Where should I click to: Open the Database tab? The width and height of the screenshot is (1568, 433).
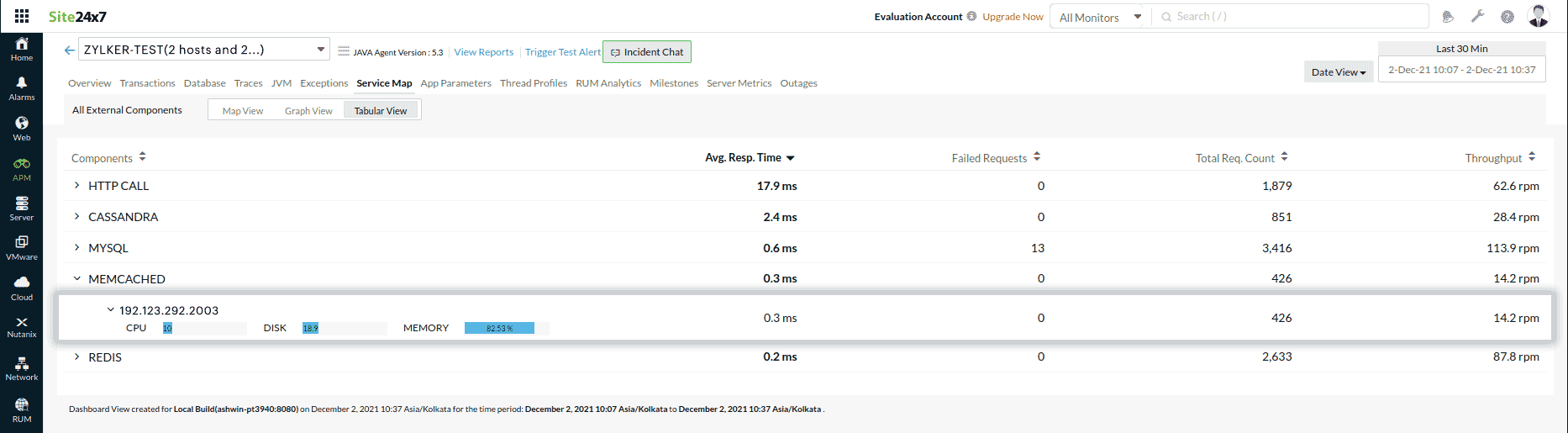click(x=205, y=83)
